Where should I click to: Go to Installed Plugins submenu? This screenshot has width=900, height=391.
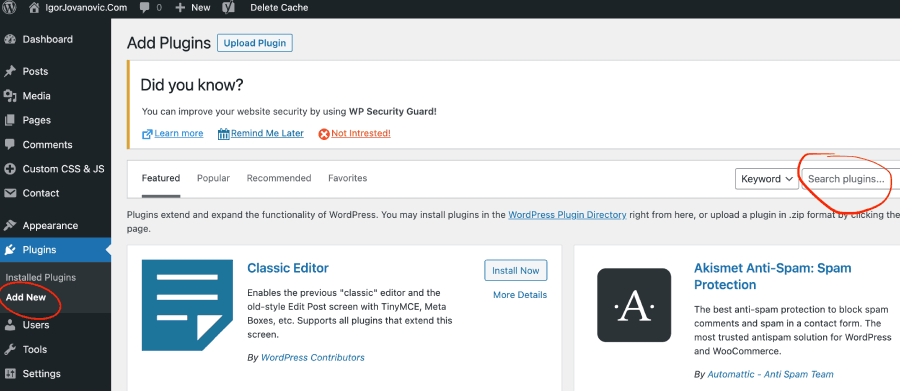[41, 277]
